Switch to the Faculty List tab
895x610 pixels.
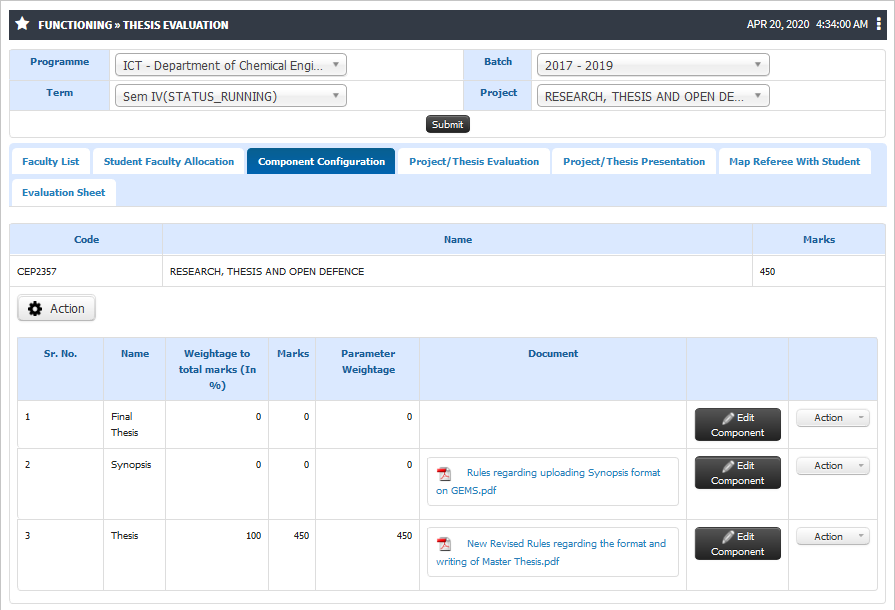[50, 161]
